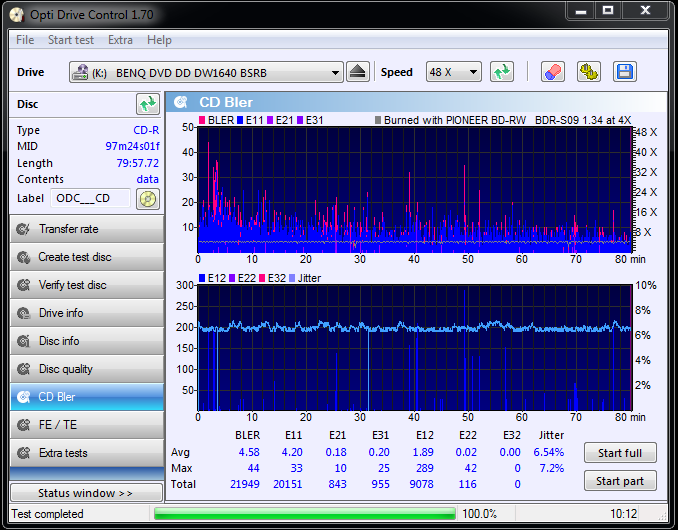Viewport: 678px width, 530px height.
Task: Click the BLER average value 4.58
Action: point(249,452)
